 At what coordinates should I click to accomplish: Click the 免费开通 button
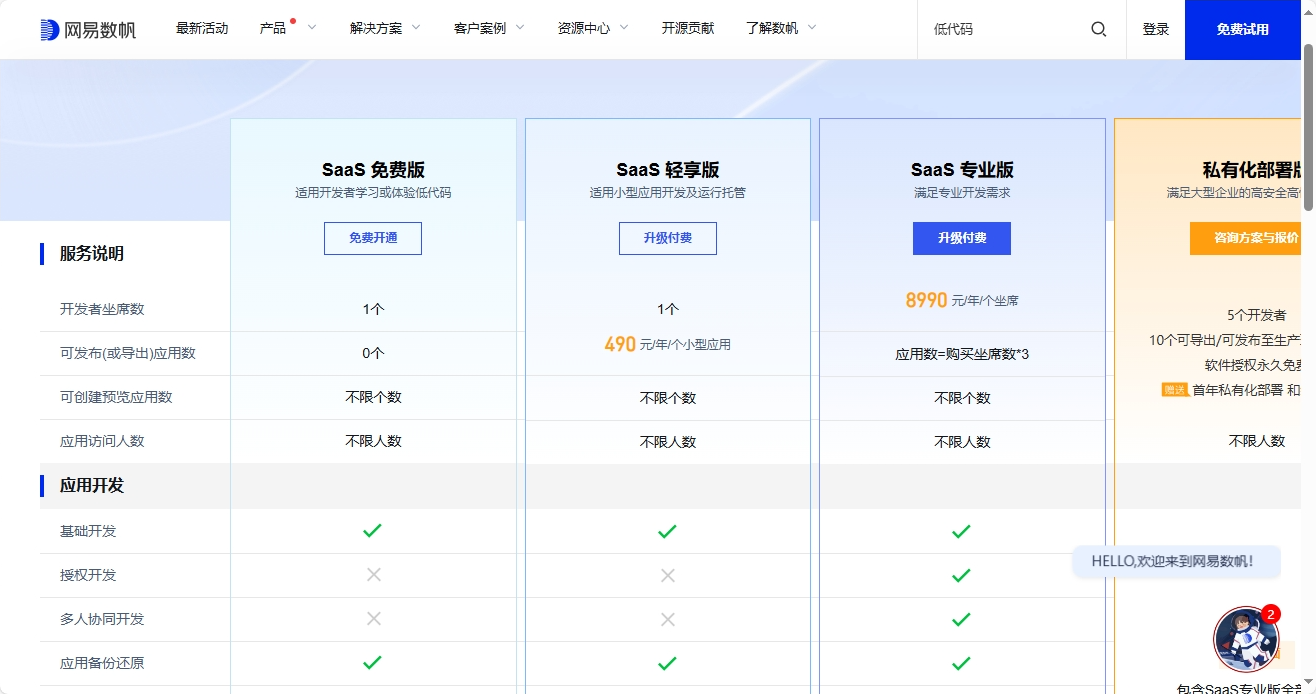click(x=373, y=238)
